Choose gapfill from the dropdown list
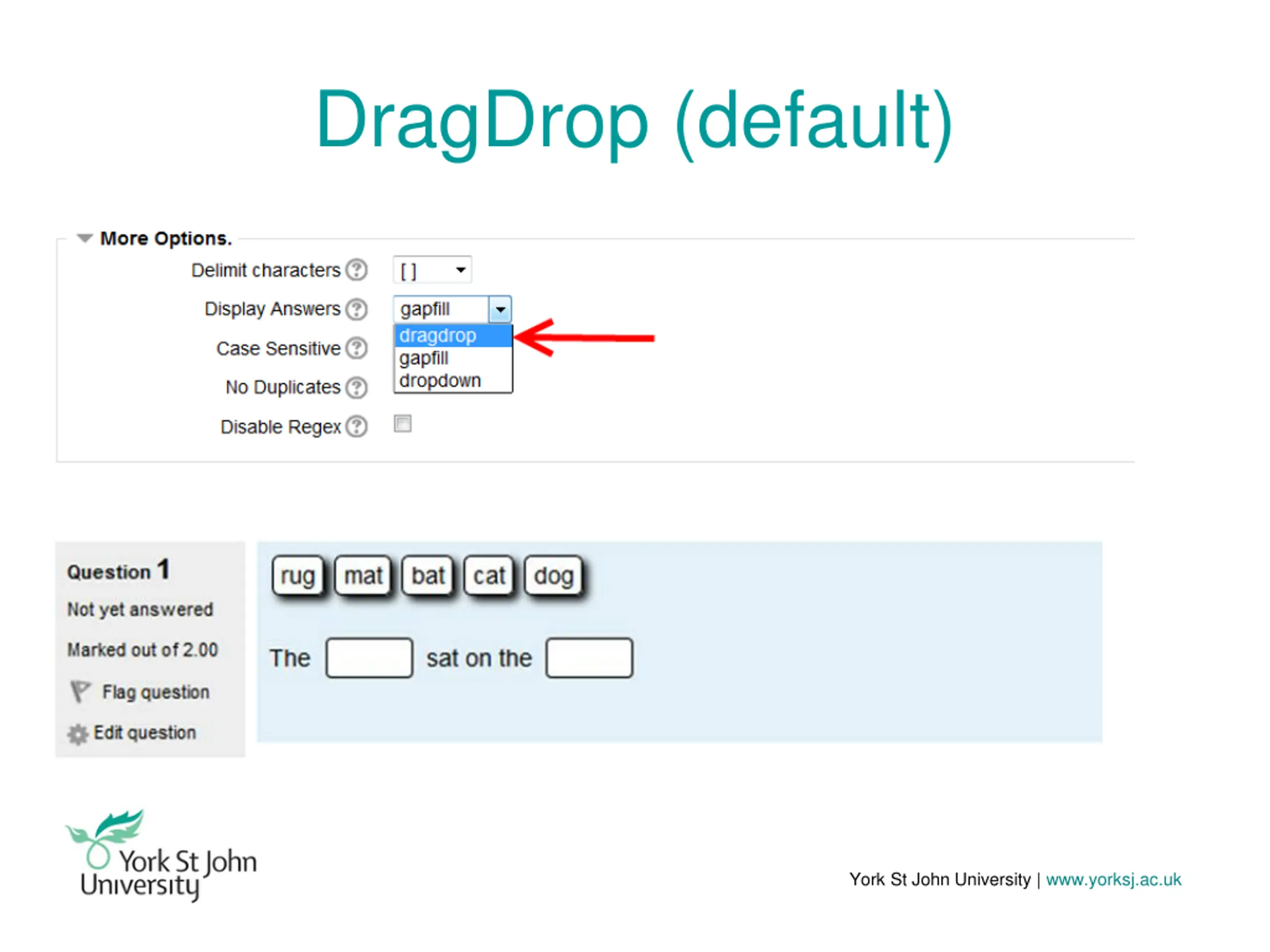The height and width of the screenshot is (952, 1270). 453,358
